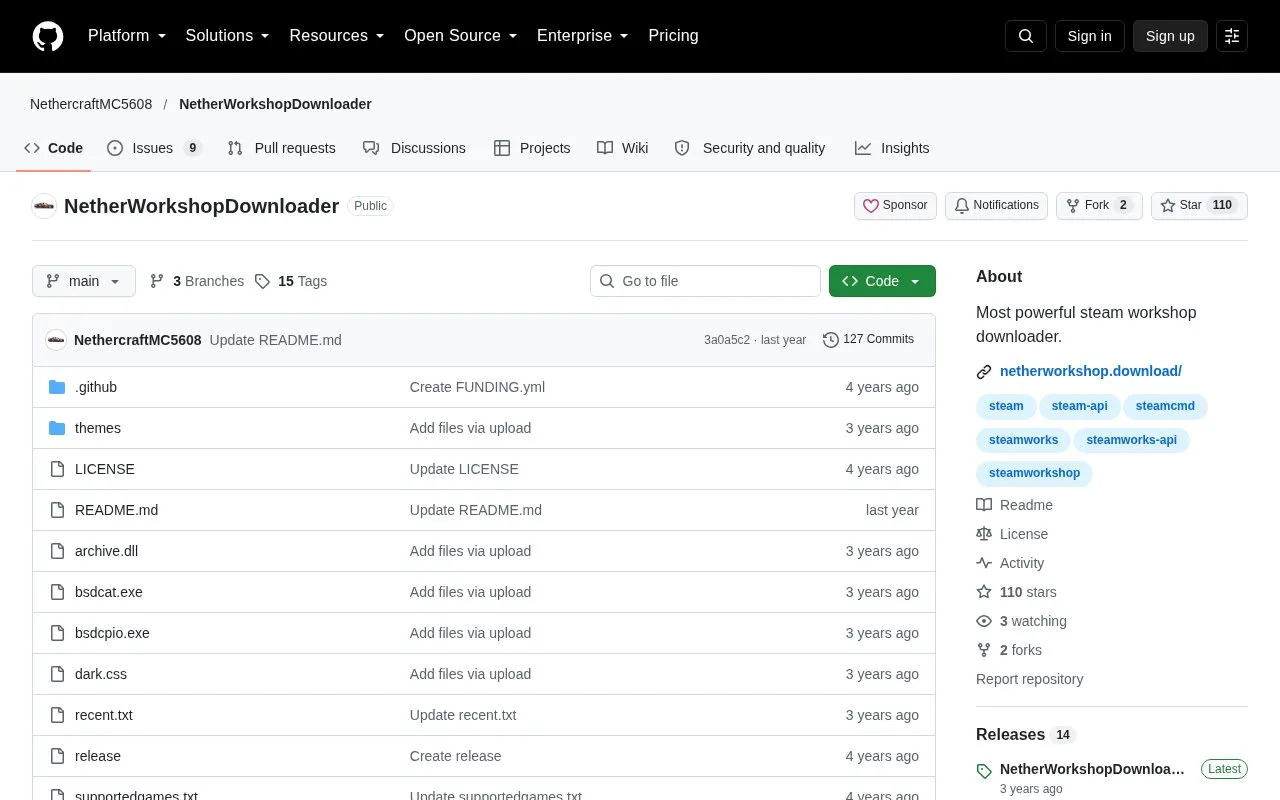The width and height of the screenshot is (1280, 800).
Task: Open the search magnifier button
Action: coord(1026,36)
